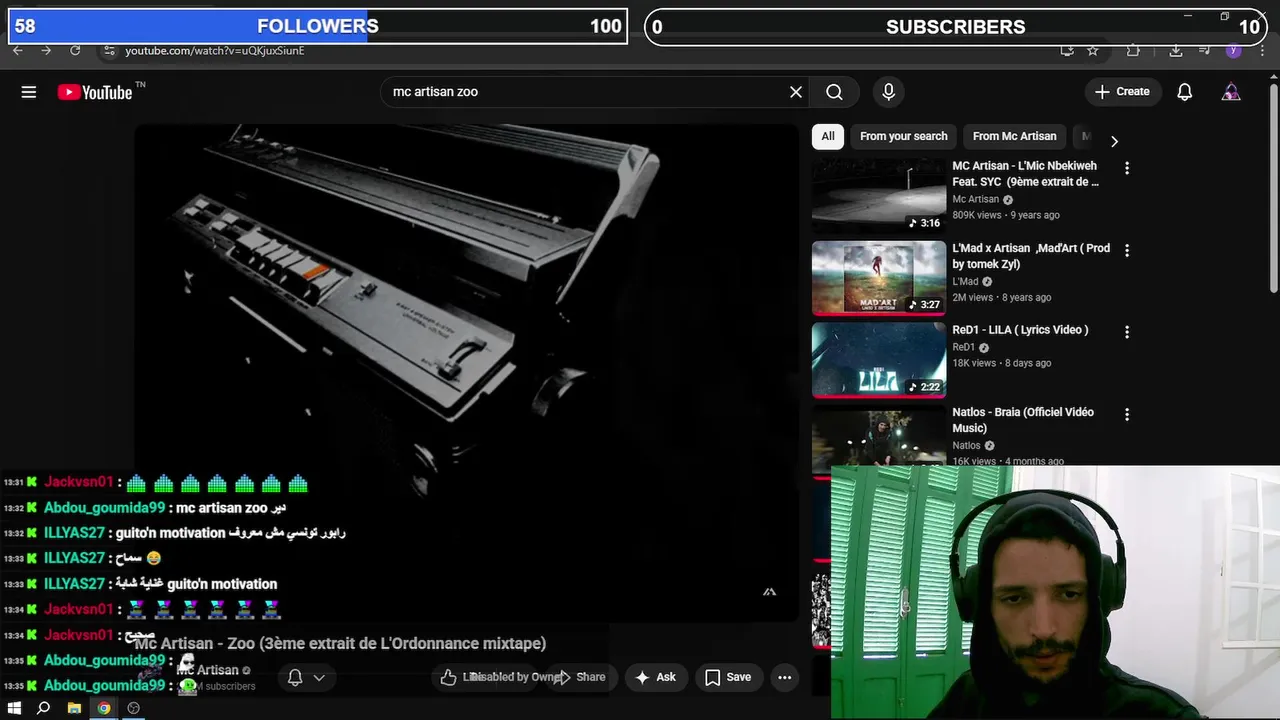Open OBS Studio from the taskbar
This screenshot has width=1280, height=720.
[133, 708]
